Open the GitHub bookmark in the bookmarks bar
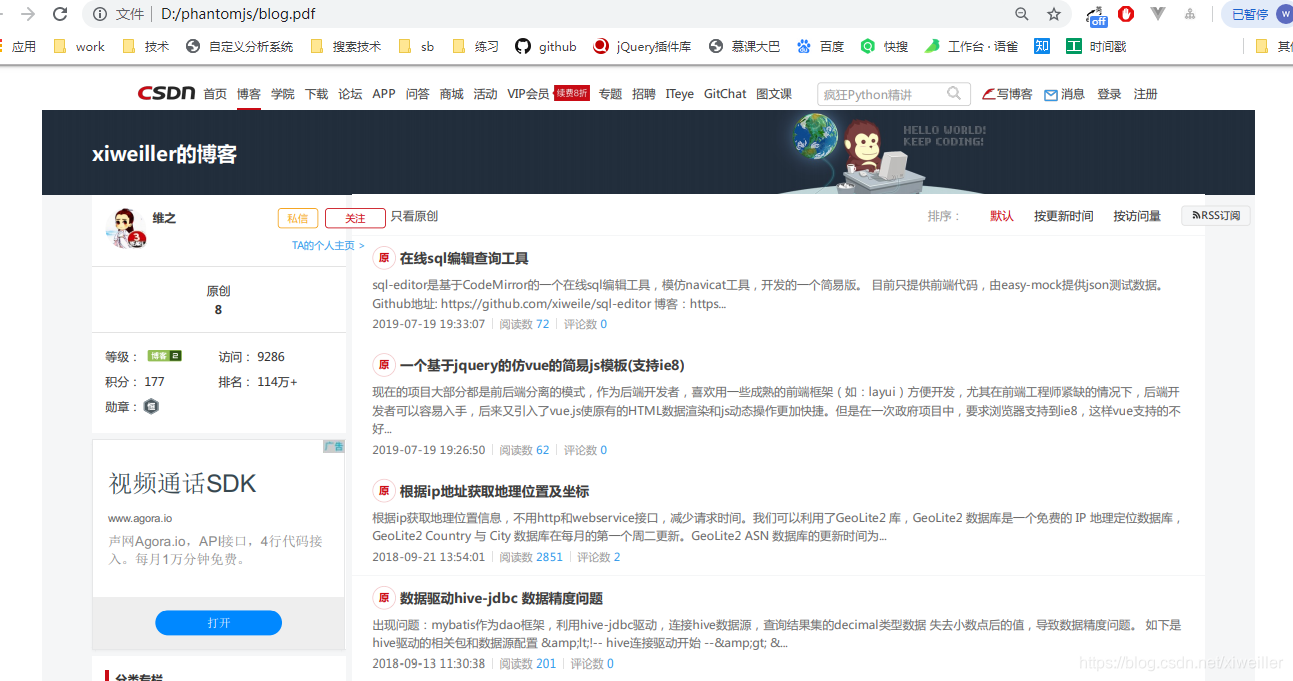 (543, 45)
